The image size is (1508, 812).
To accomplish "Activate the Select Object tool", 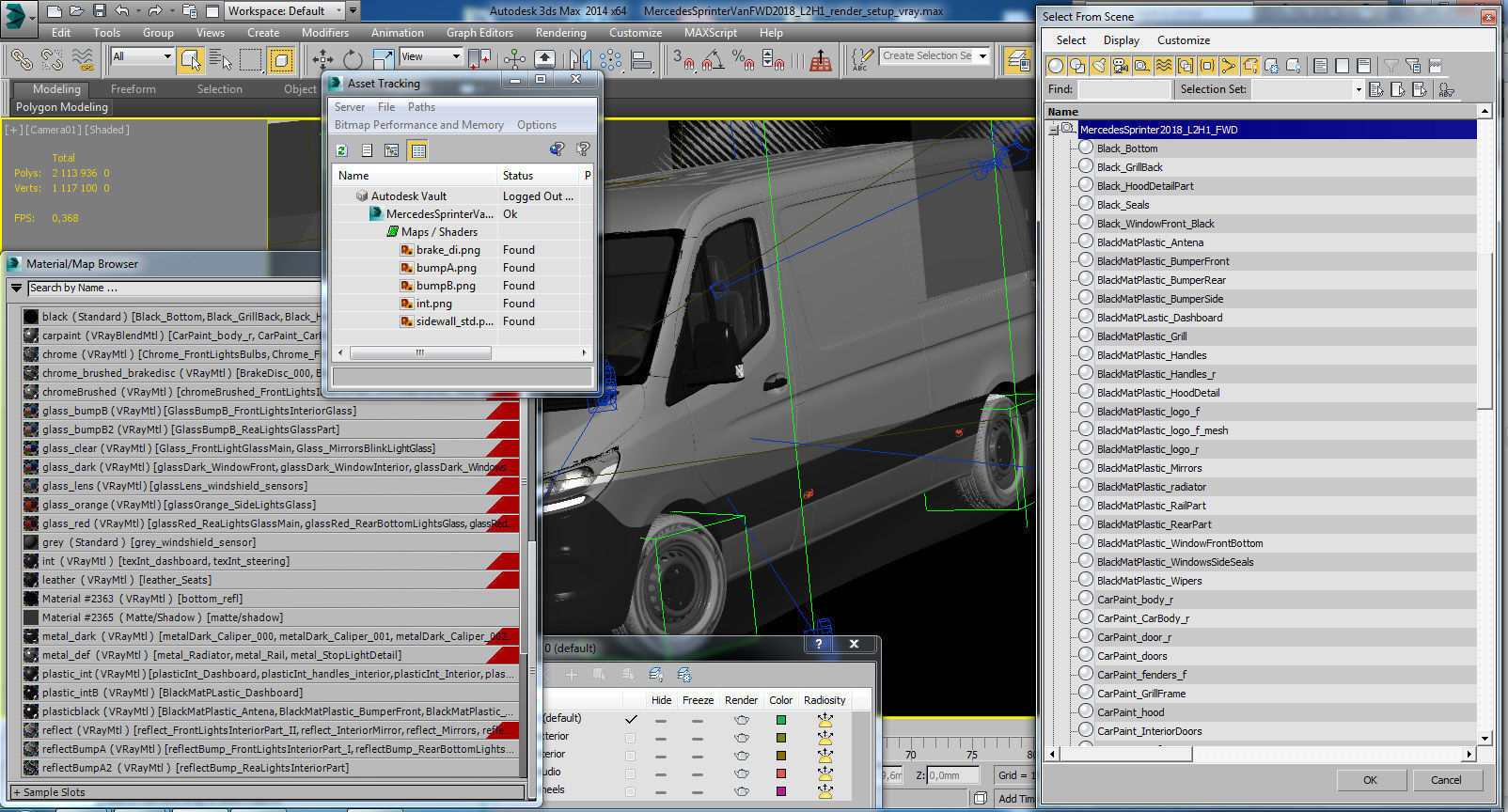I will pyautogui.click(x=191, y=59).
